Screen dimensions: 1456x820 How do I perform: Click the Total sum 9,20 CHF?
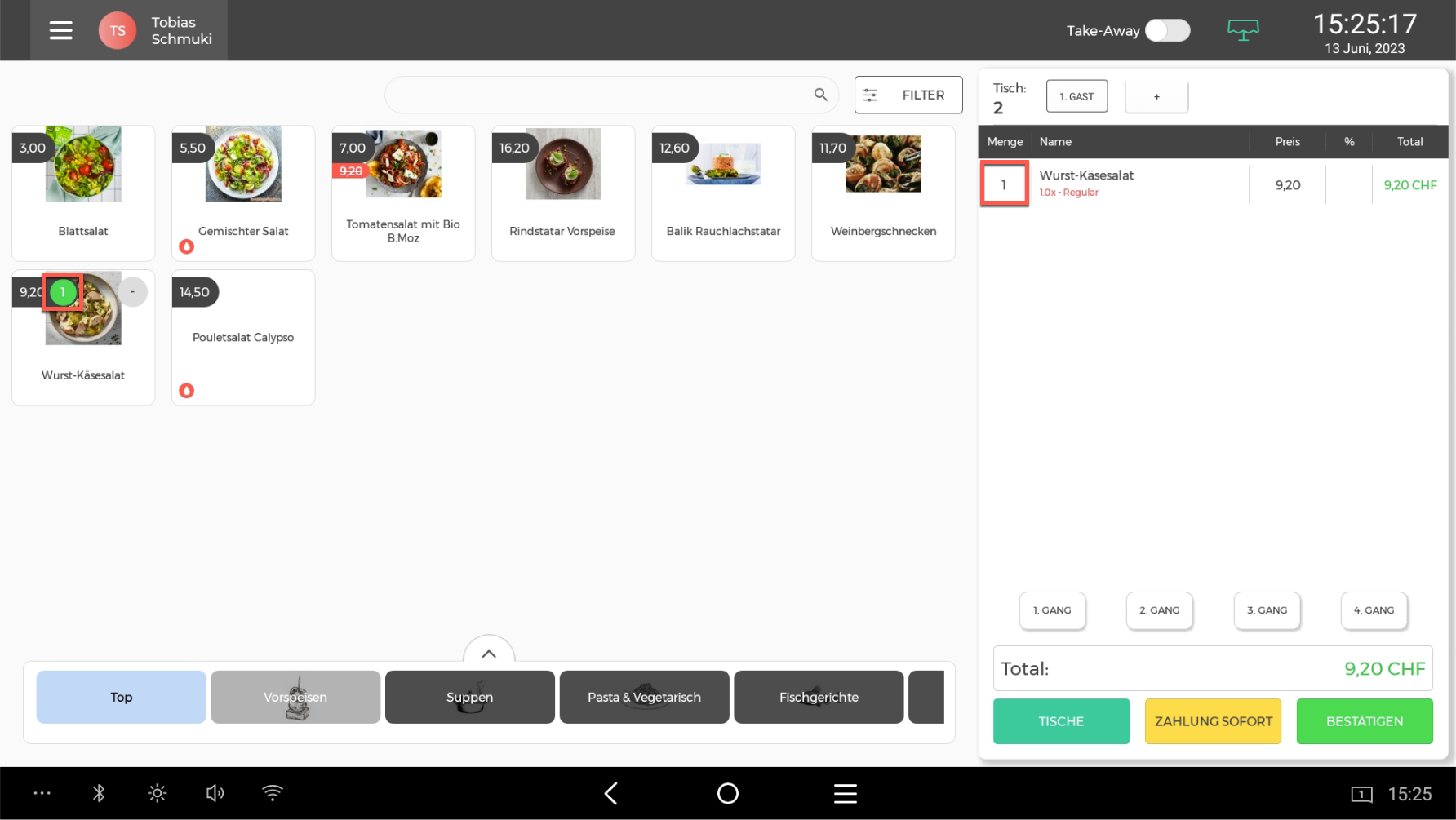click(x=1384, y=668)
